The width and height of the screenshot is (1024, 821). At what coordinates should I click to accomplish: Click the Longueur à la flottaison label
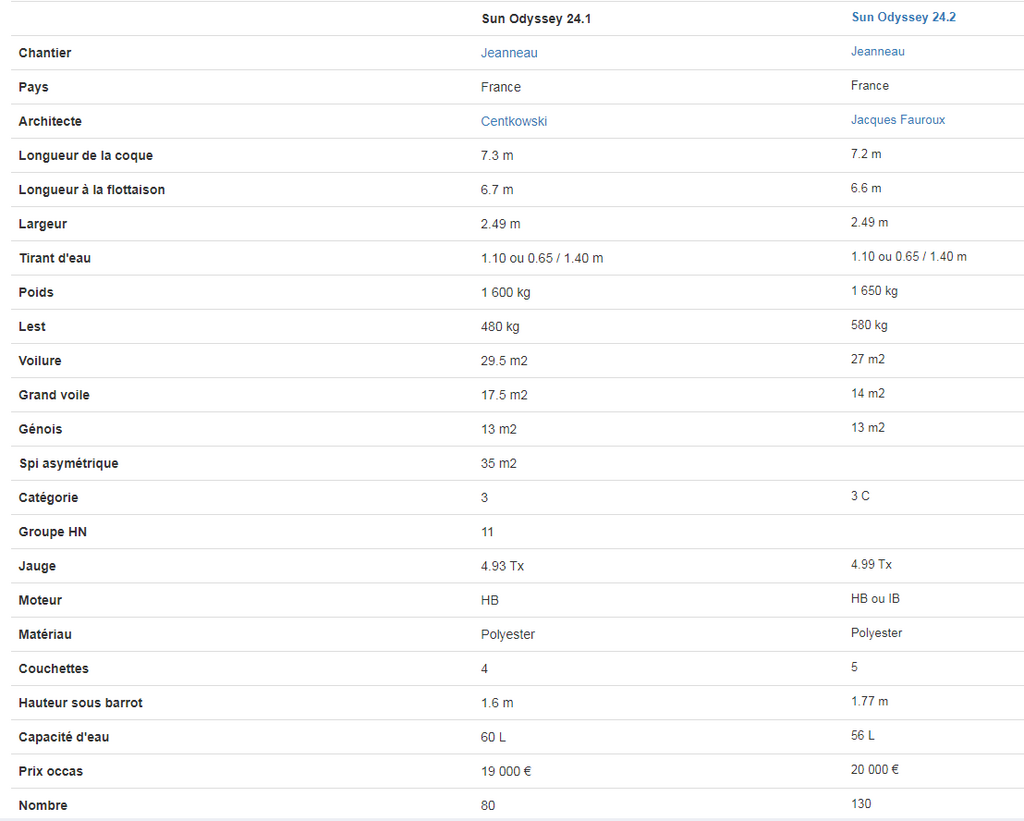pyautogui.click(x=92, y=190)
